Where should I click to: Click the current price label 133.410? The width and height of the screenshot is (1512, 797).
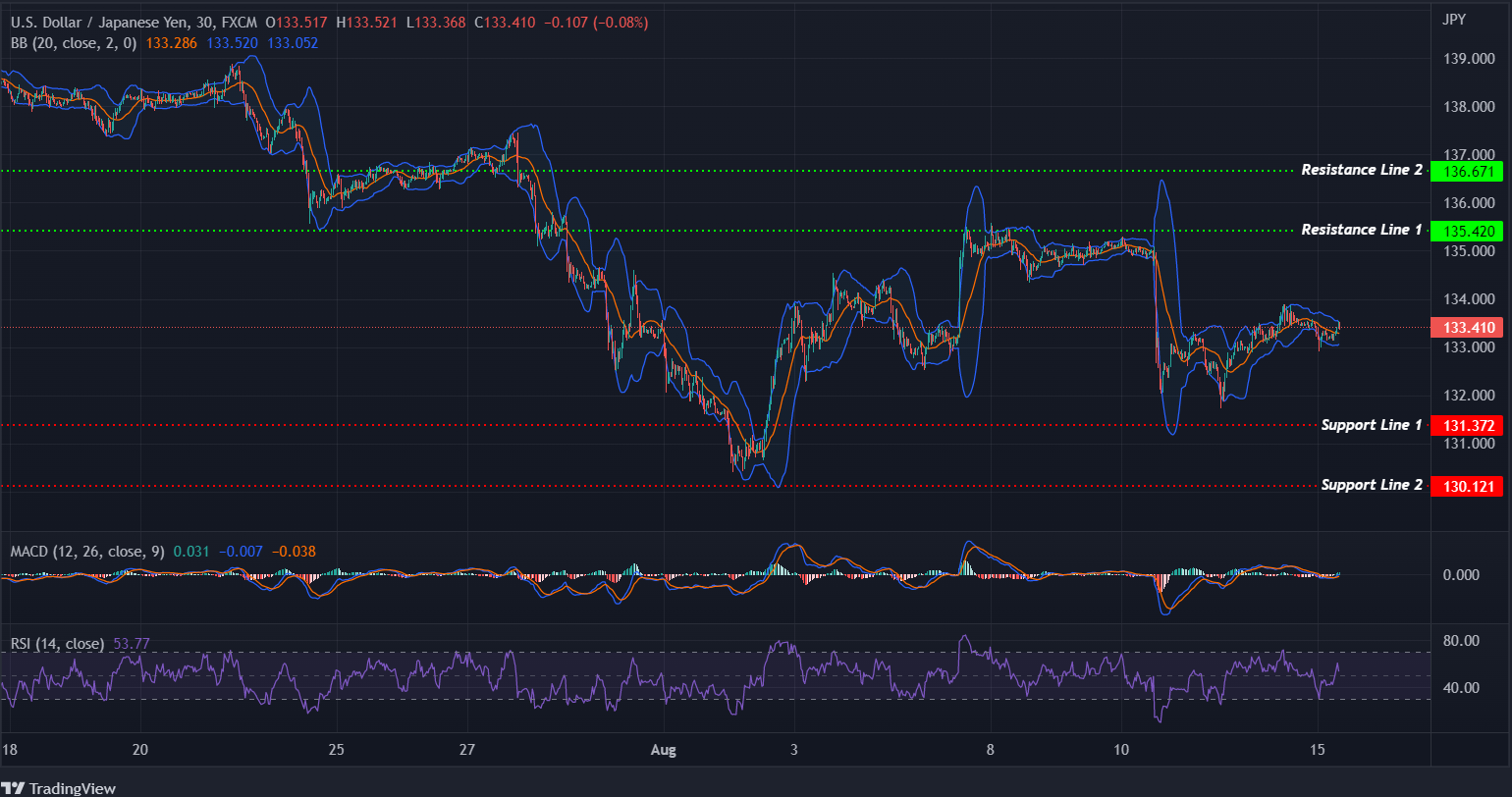tap(1467, 327)
